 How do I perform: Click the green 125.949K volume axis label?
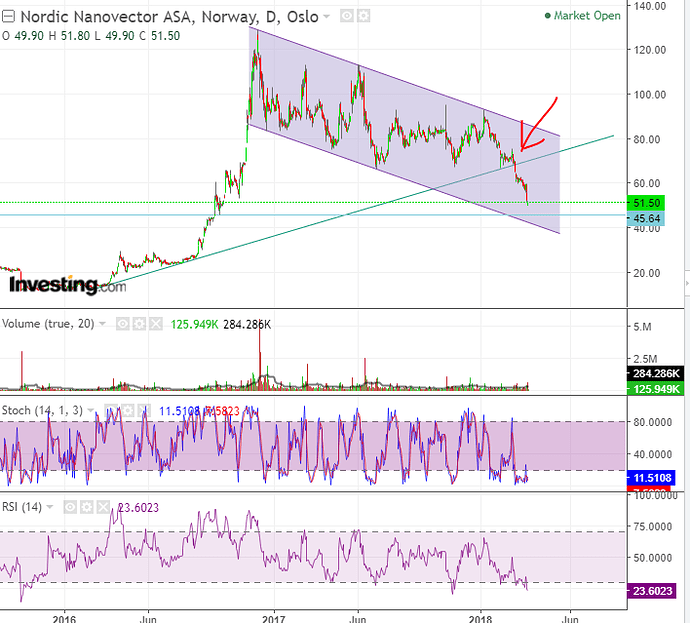pos(656,389)
